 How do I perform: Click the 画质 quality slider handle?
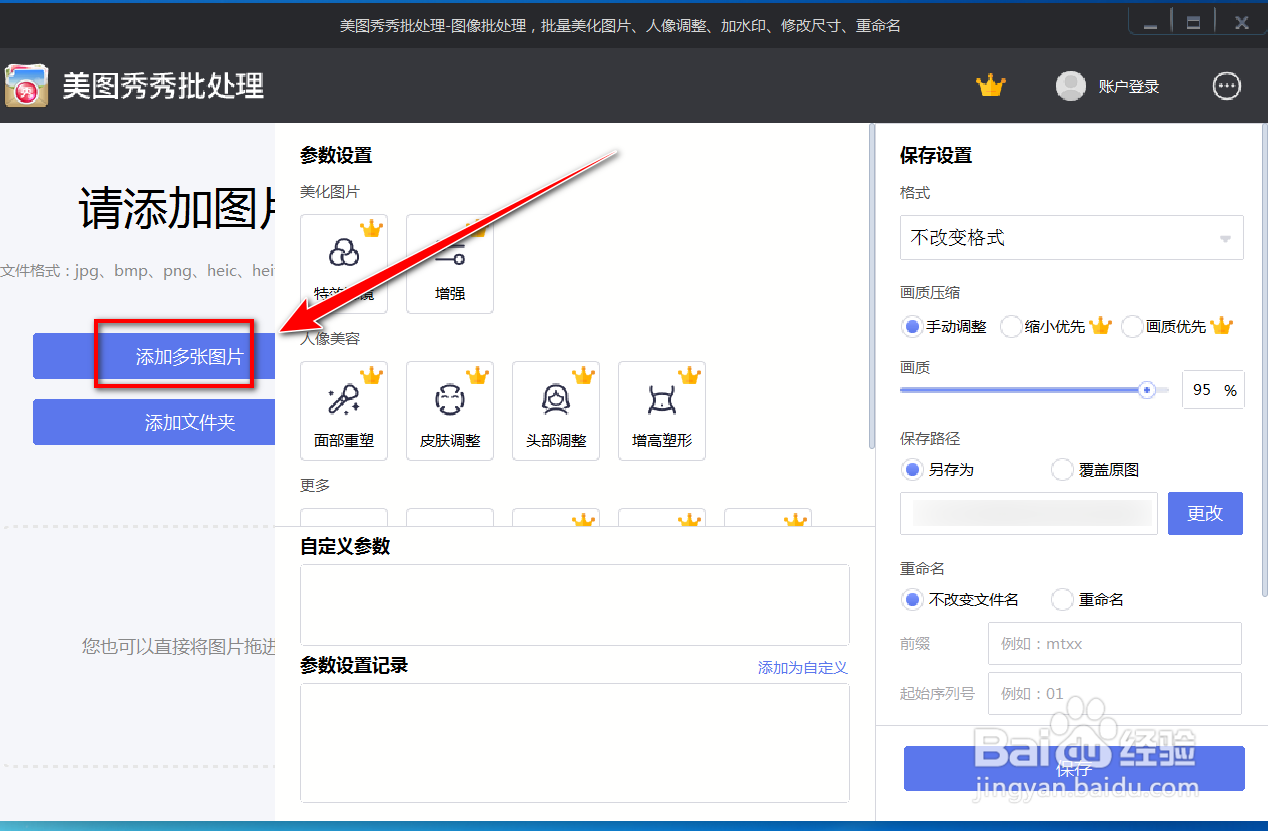click(1148, 390)
